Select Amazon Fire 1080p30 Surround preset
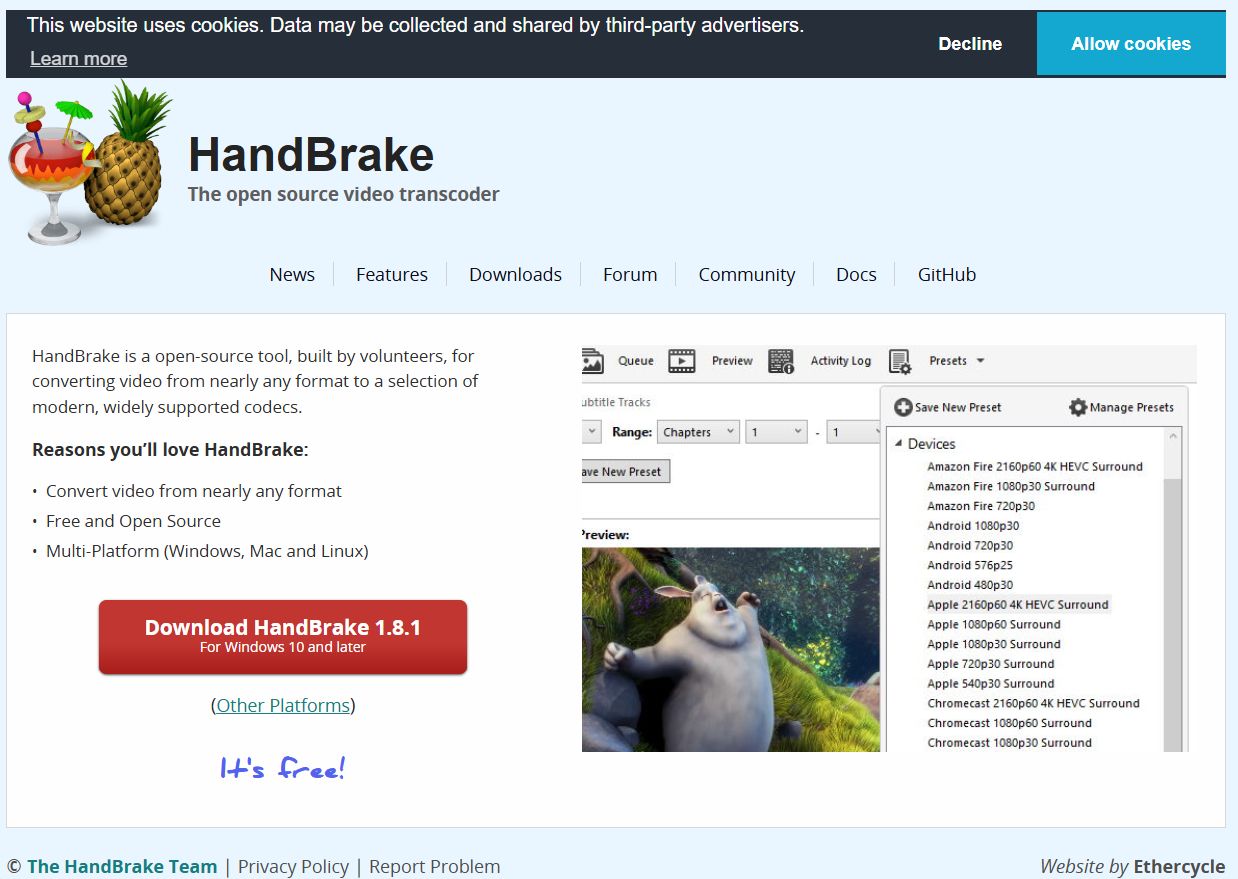 click(1011, 486)
